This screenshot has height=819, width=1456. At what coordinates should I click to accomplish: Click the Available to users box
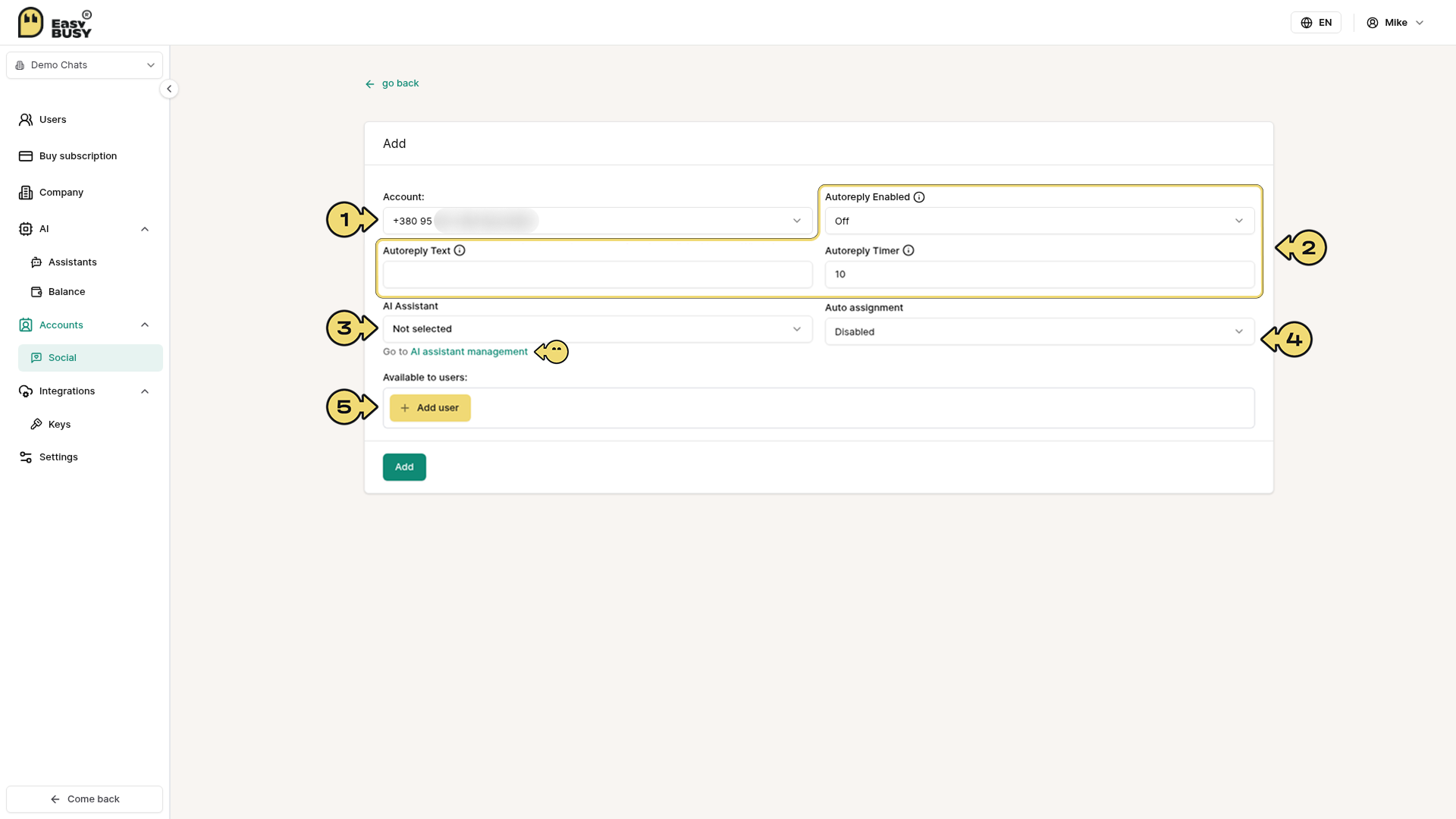tap(819, 408)
